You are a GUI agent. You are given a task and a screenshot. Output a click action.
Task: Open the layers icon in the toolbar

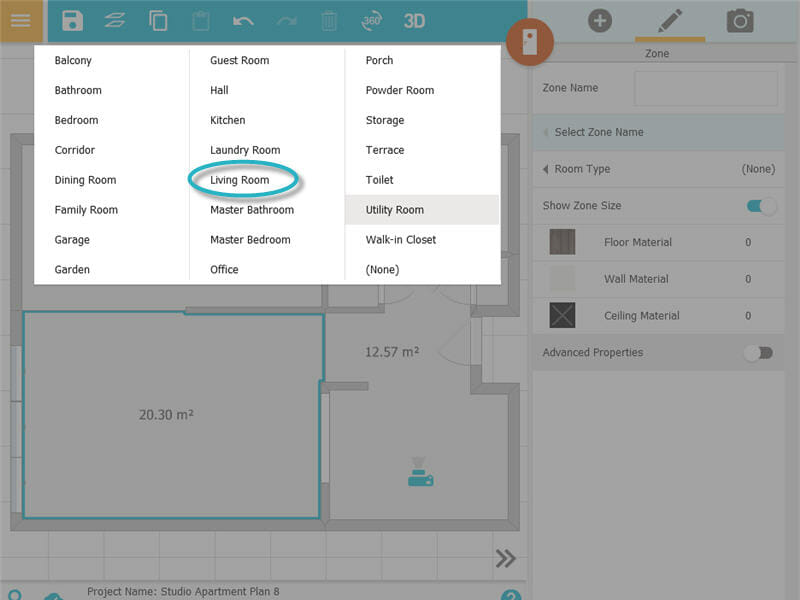115,21
